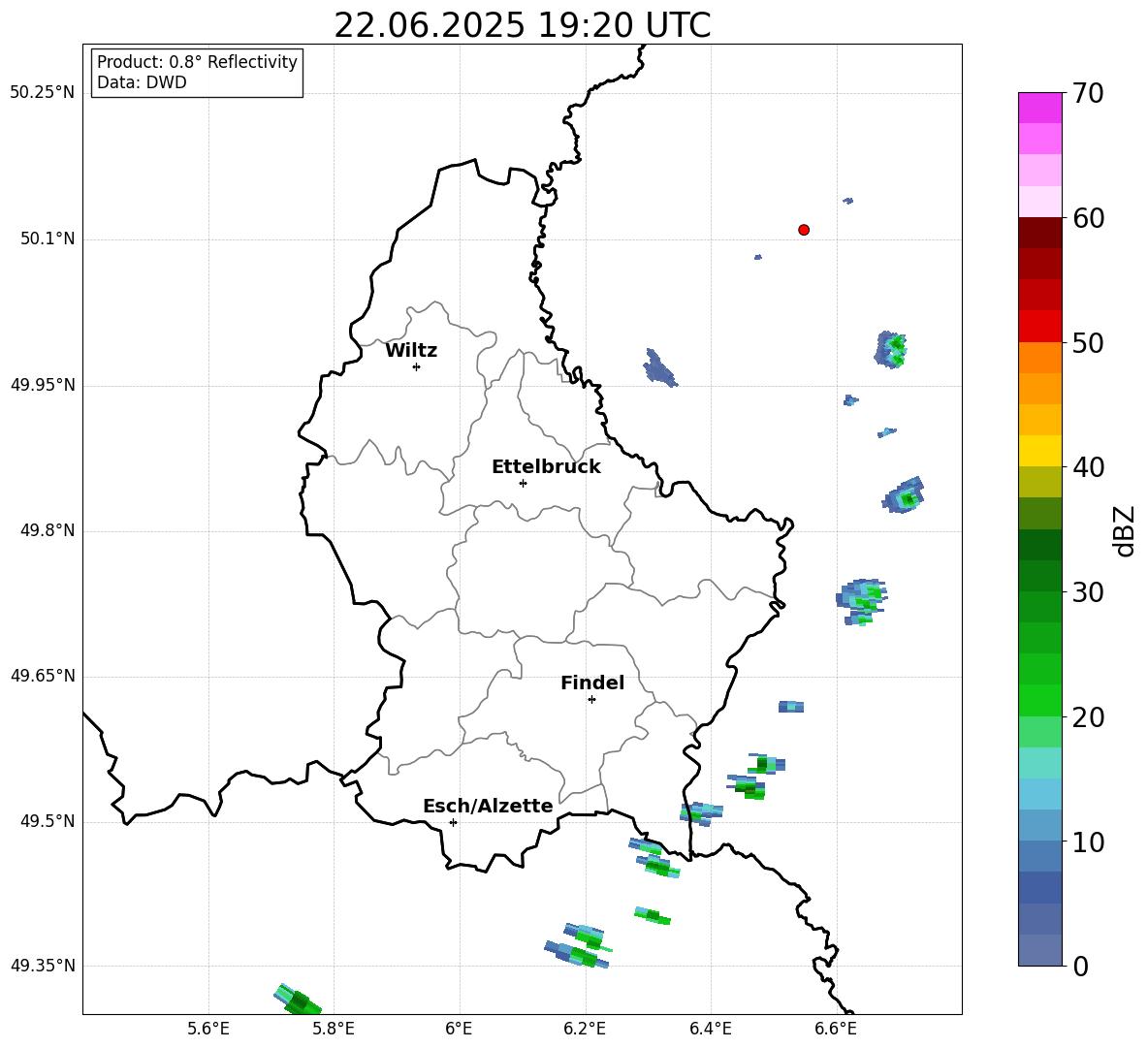Screen dimensions: 1148x1048
Task: Click the 20 tick label on colorbar
Action: (x=1088, y=717)
